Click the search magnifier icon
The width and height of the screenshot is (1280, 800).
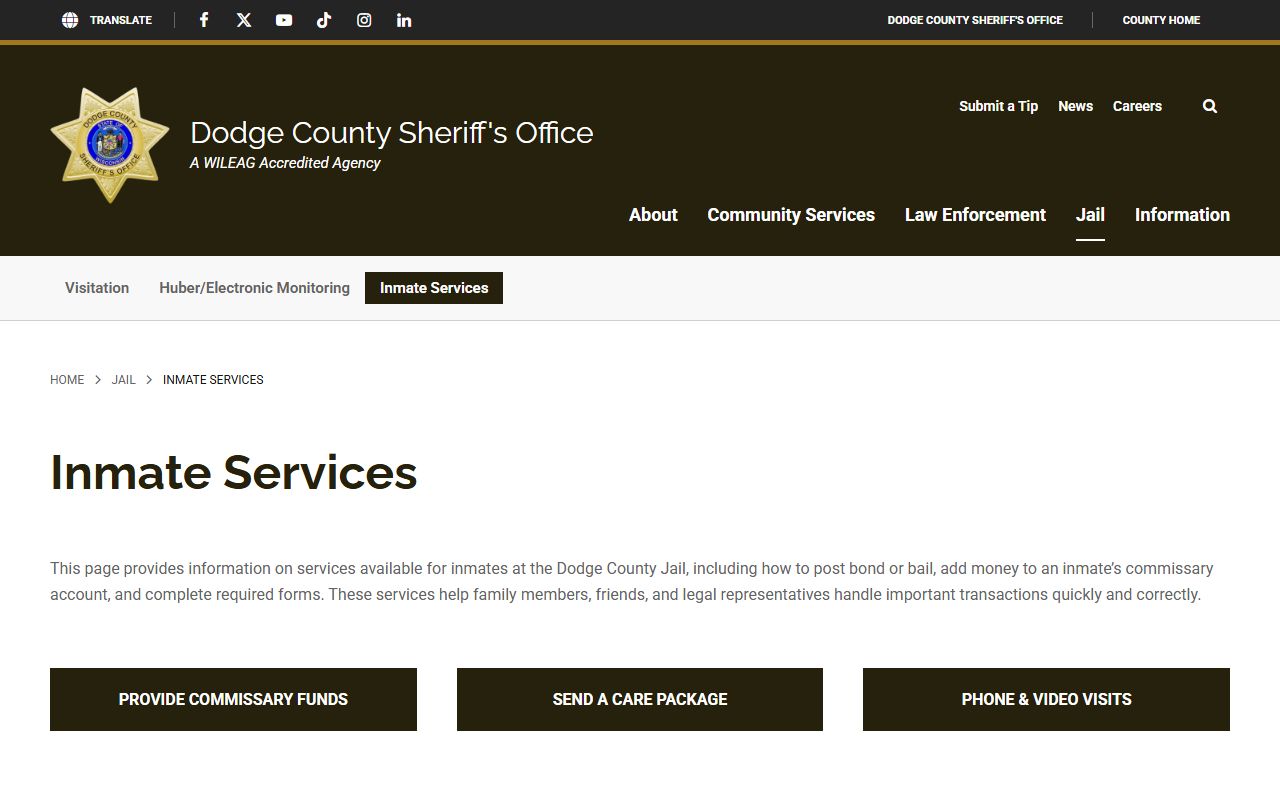(x=1210, y=106)
